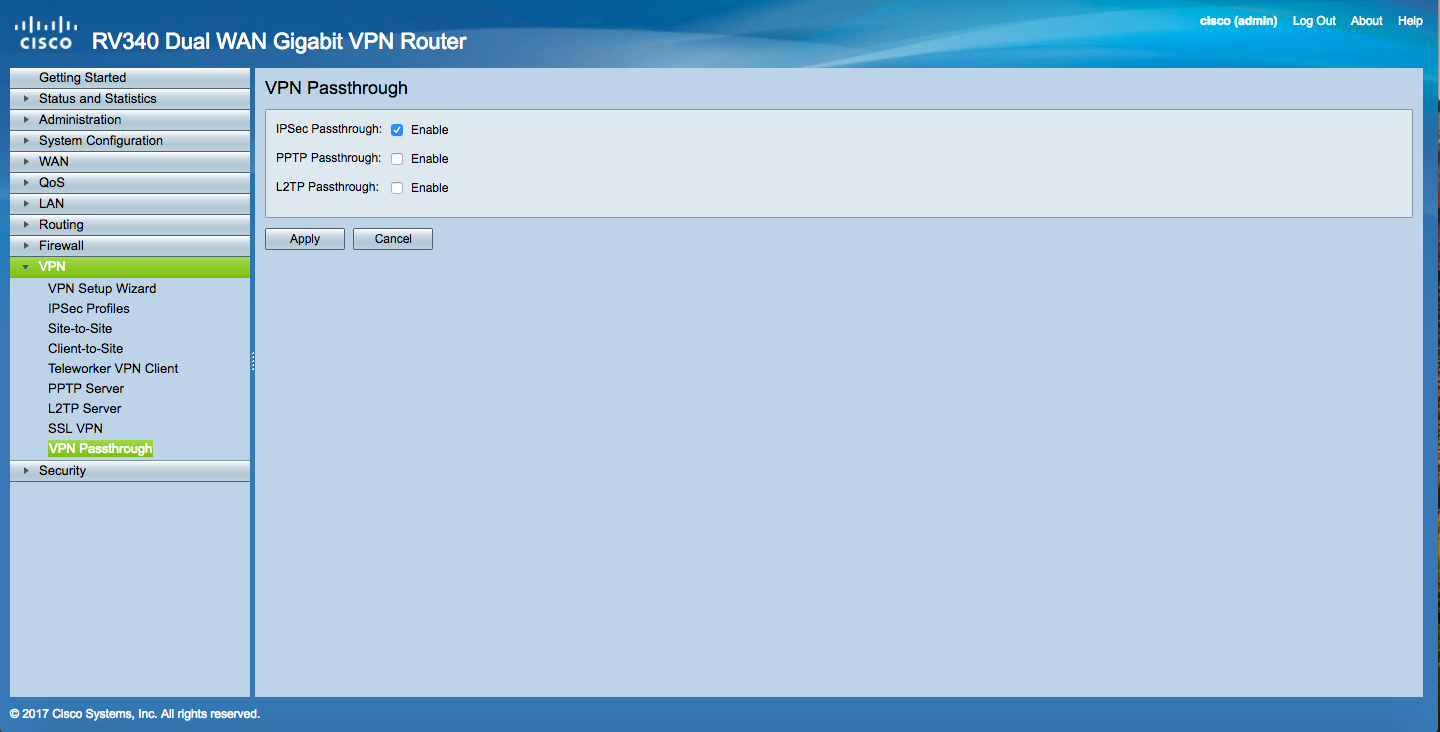Select the QoS menu label
Screen dimensions: 1440x732
52,183
